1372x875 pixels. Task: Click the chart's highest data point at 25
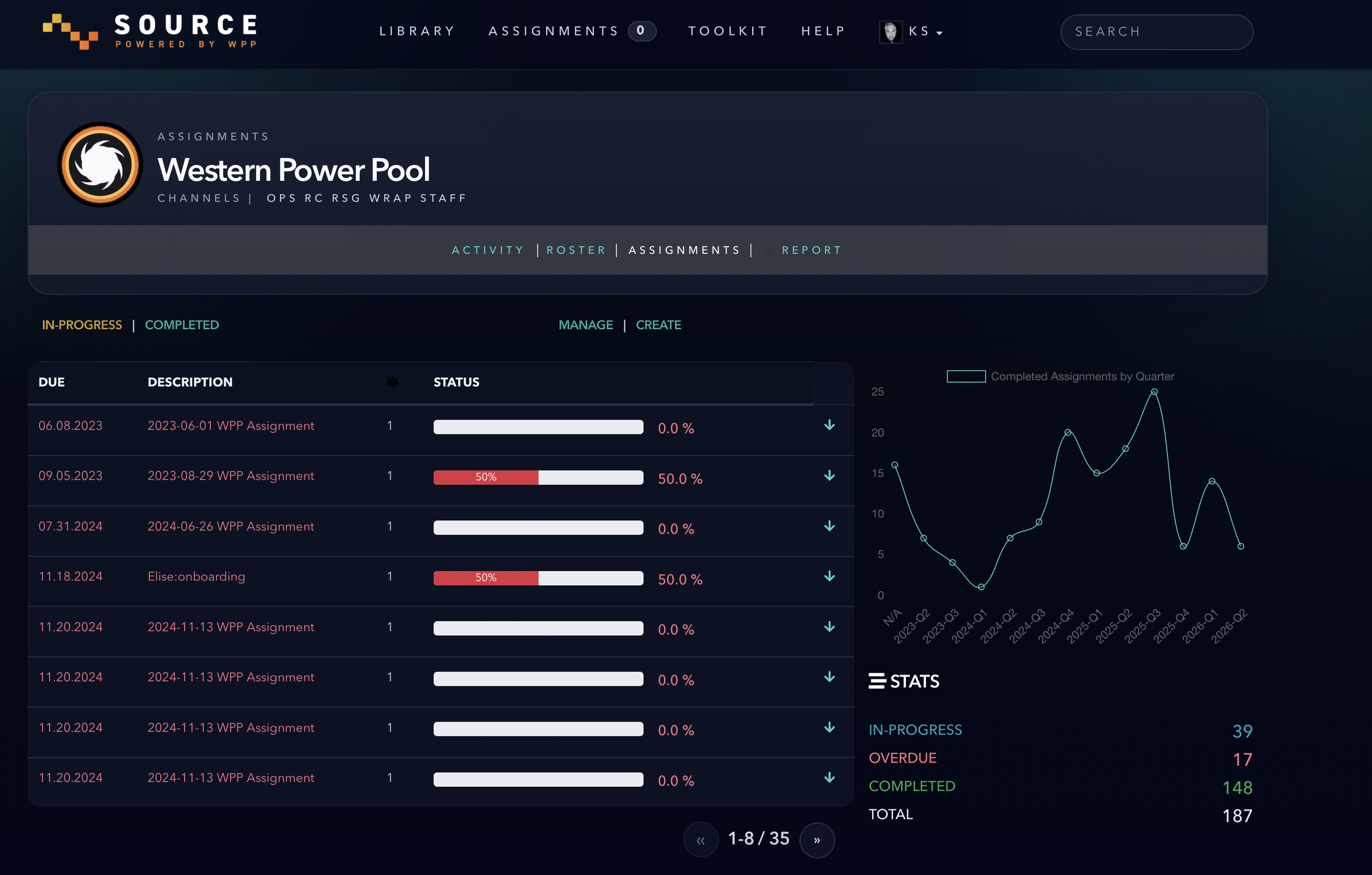point(1154,392)
